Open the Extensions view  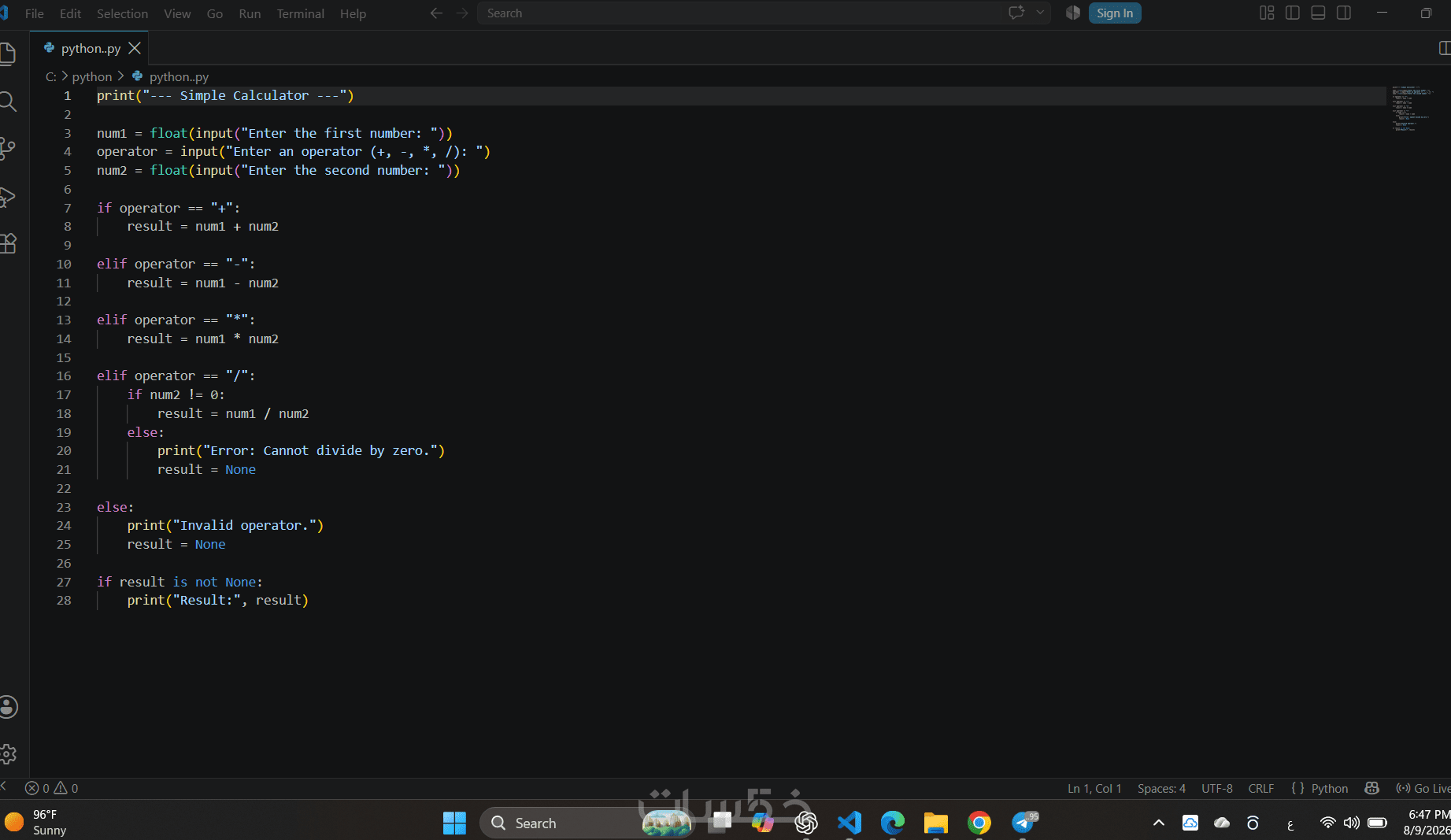coord(8,244)
